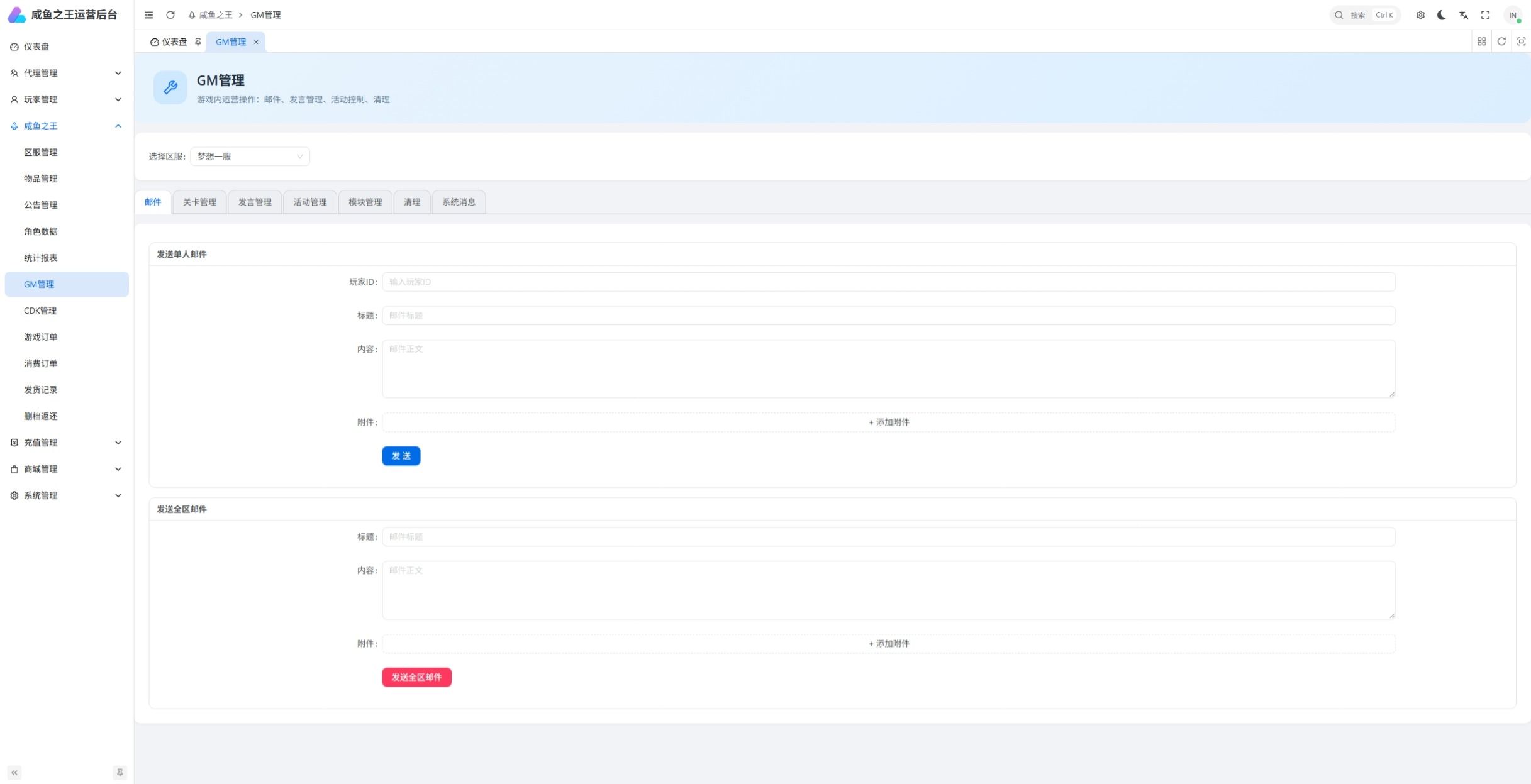Open the search box in top bar

[x=1365, y=15]
